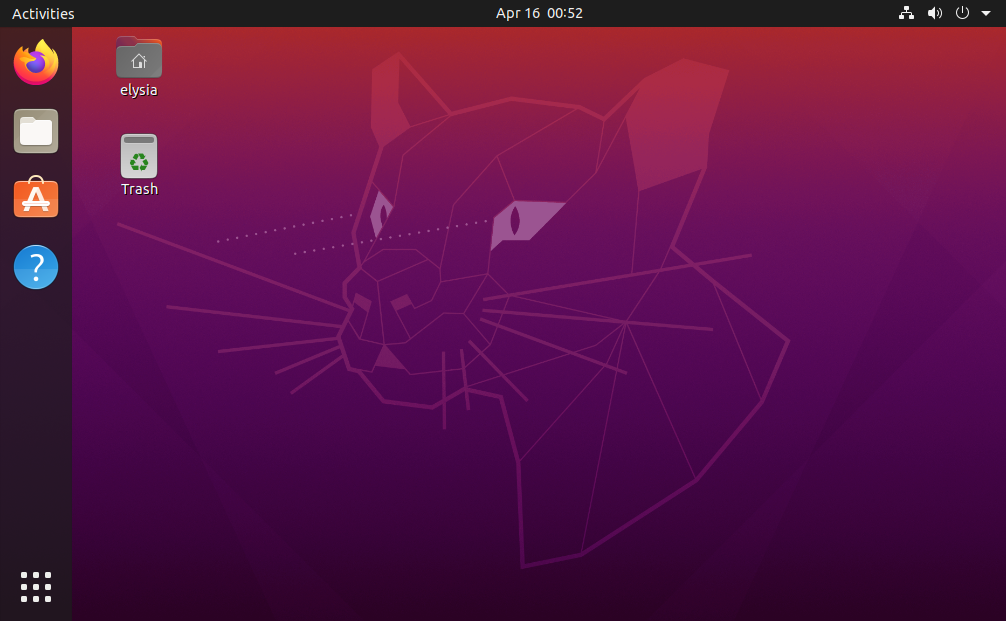The width and height of the screenshot is (1006, 621).
Task: Click the 'Trash' label text
Action: click(x=139, y=189)
